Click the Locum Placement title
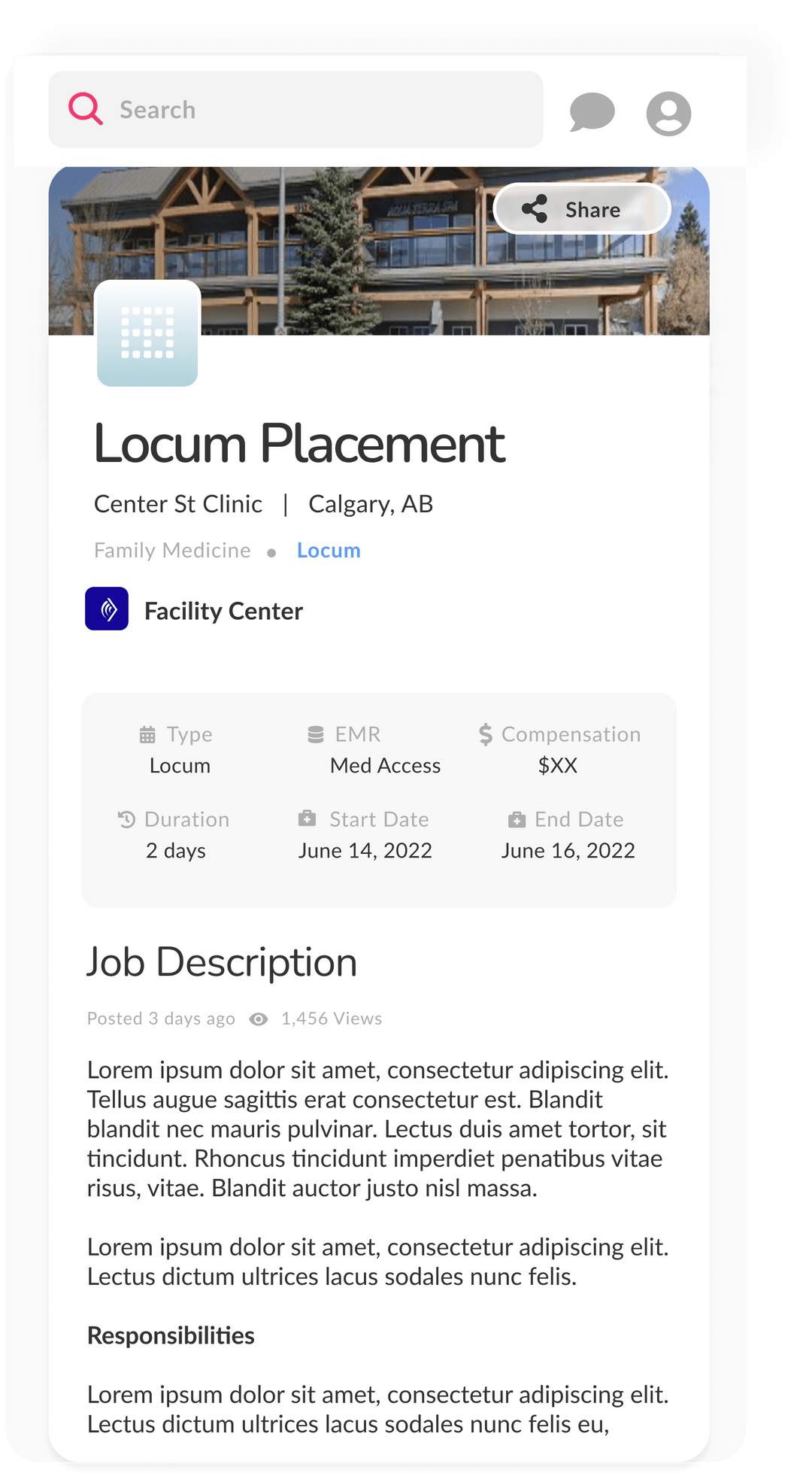The height and width of the screenshot is (1476, 812). click(x=299, y=444)
